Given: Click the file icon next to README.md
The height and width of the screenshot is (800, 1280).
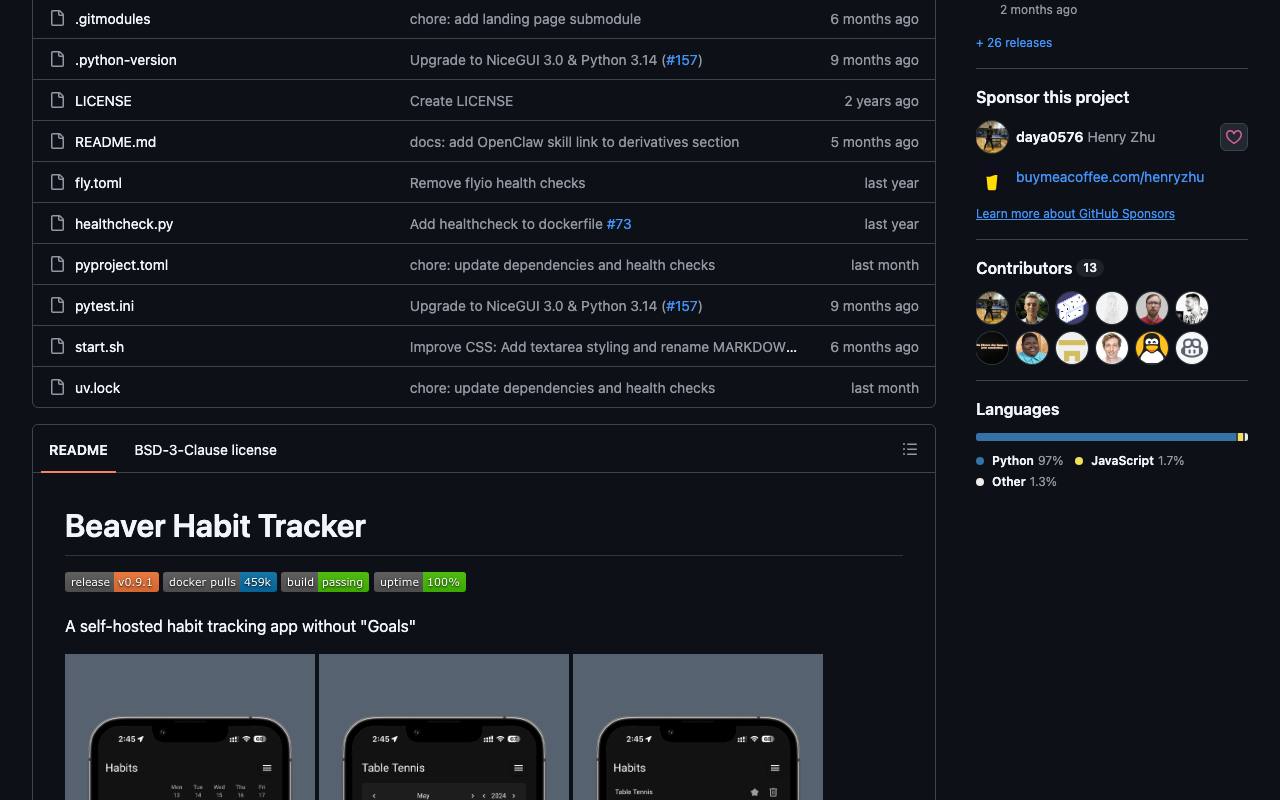Looking at the screenshot, I should point(58,141).
